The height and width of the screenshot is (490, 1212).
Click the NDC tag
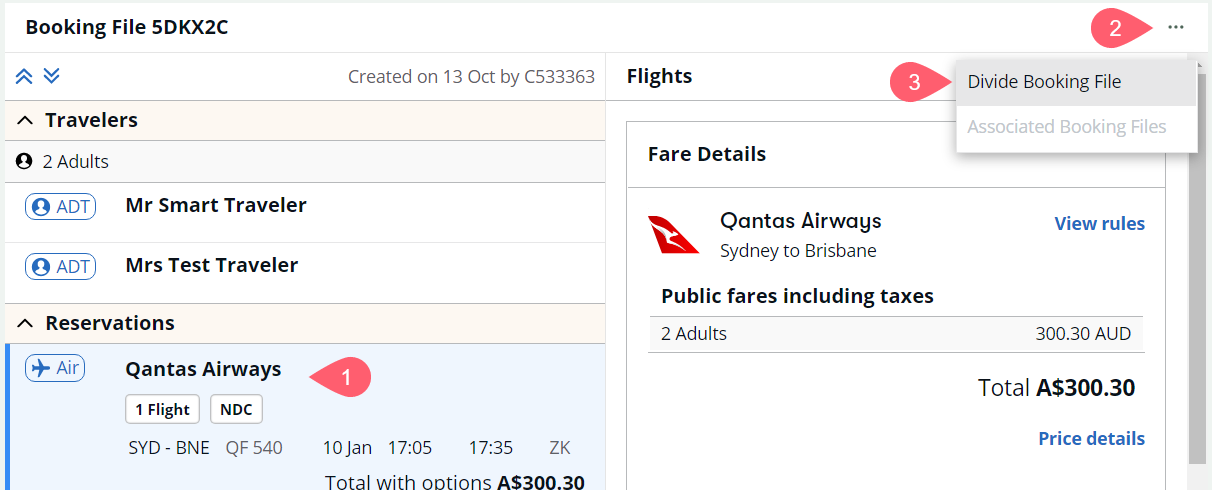(x=236, y=409)
